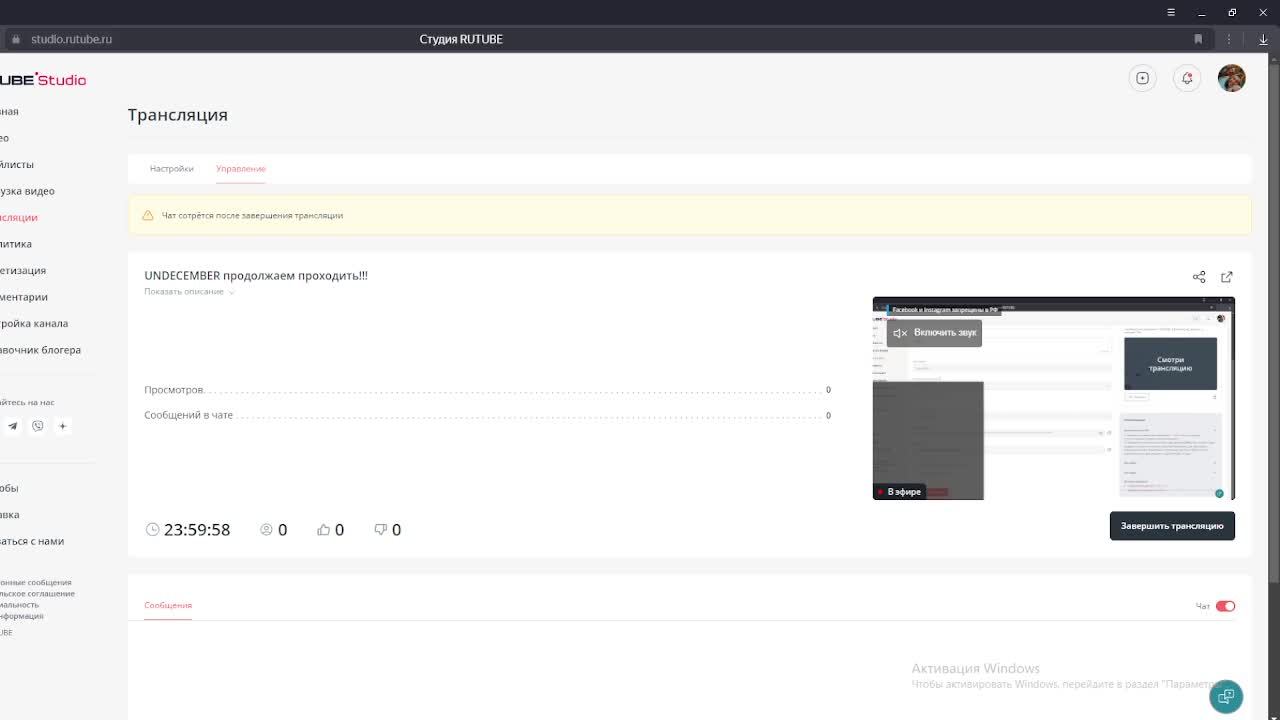Click the RUTUBE Studio logo
The width and height of the screenshot is (1280, 720).
[43, 79]
